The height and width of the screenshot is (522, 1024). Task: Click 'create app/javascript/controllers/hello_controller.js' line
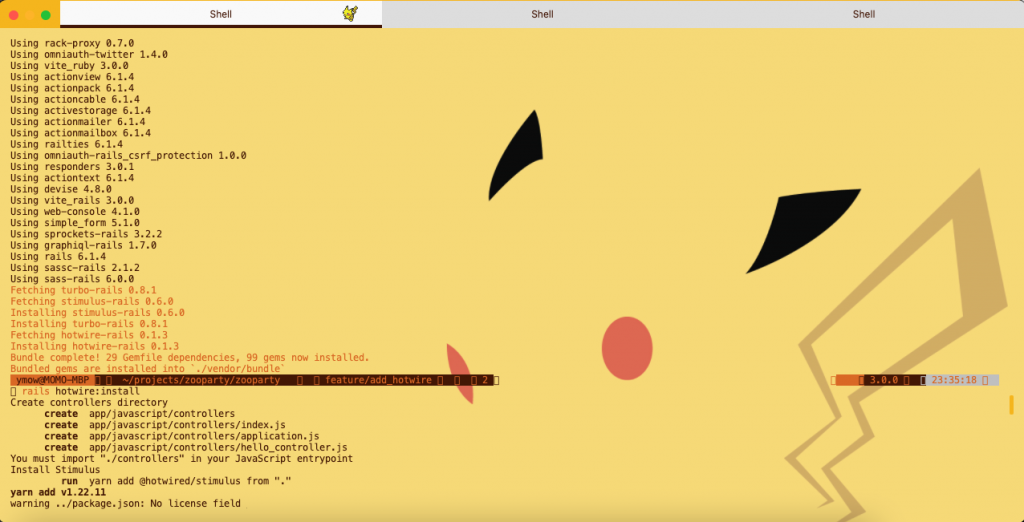(x=196, y=448)
